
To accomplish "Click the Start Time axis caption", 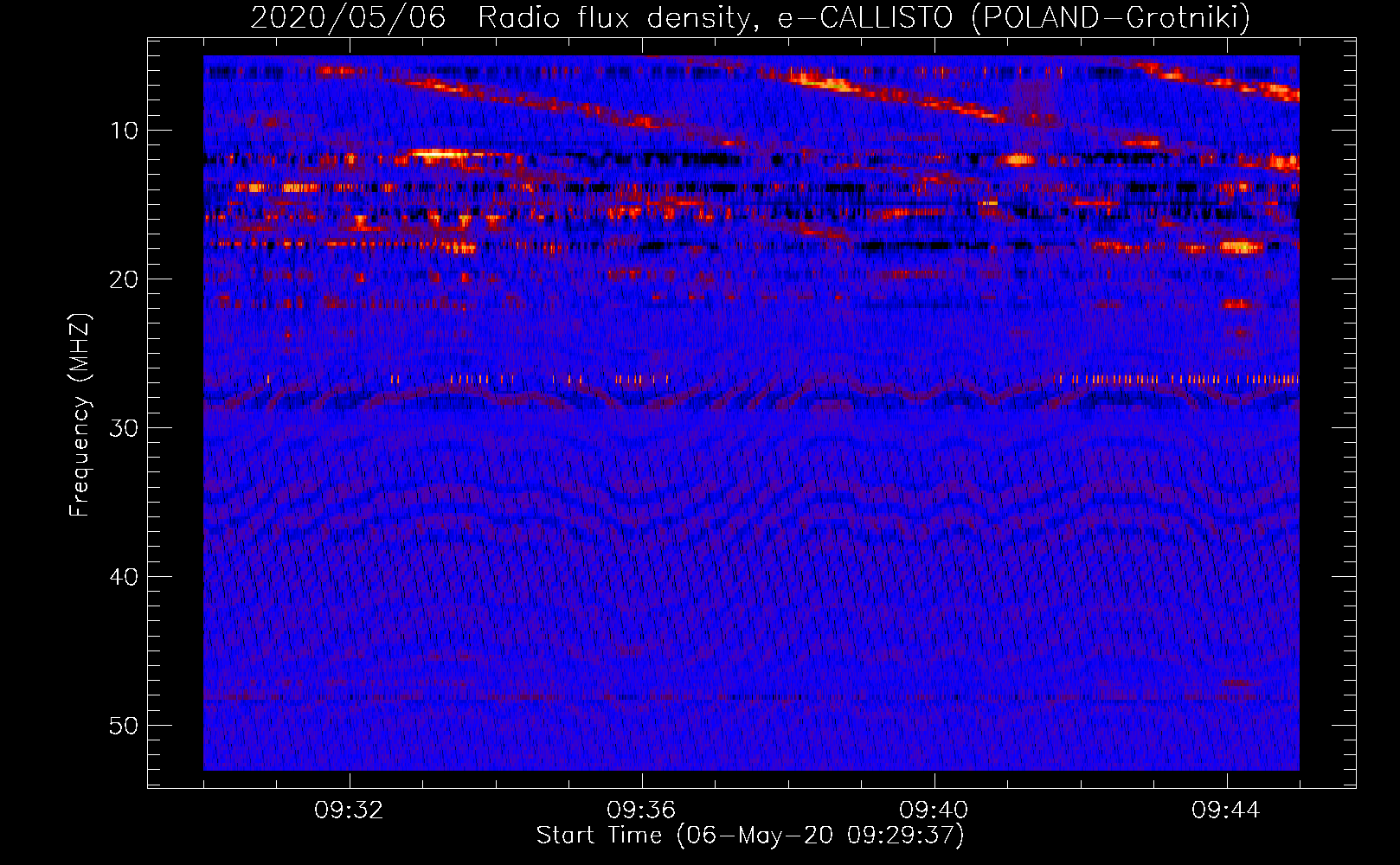I will [750, 836].
